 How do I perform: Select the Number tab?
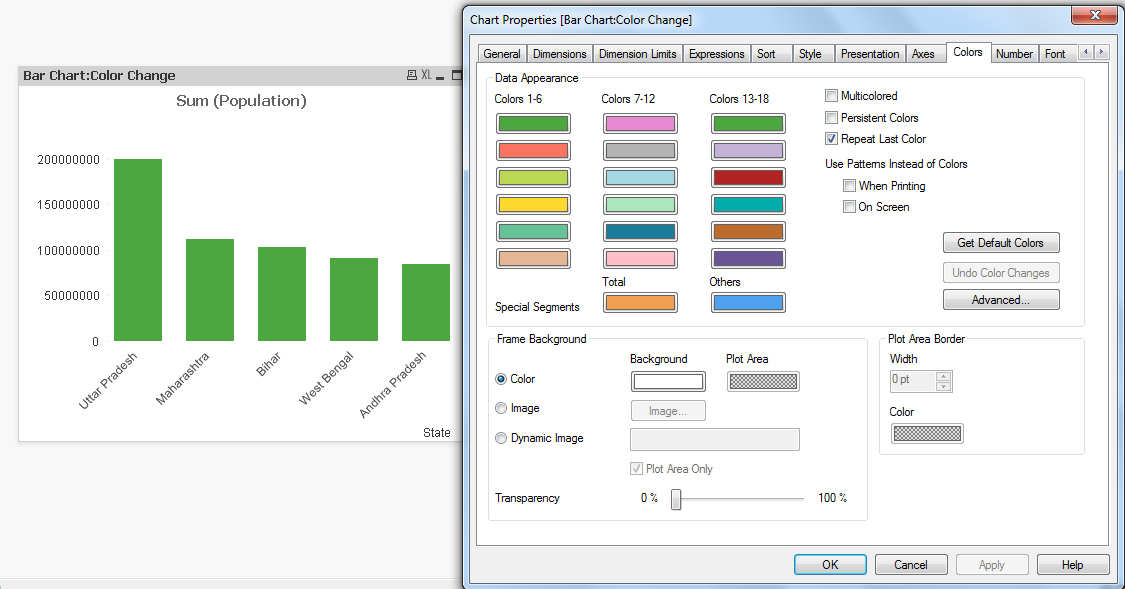1014,53
